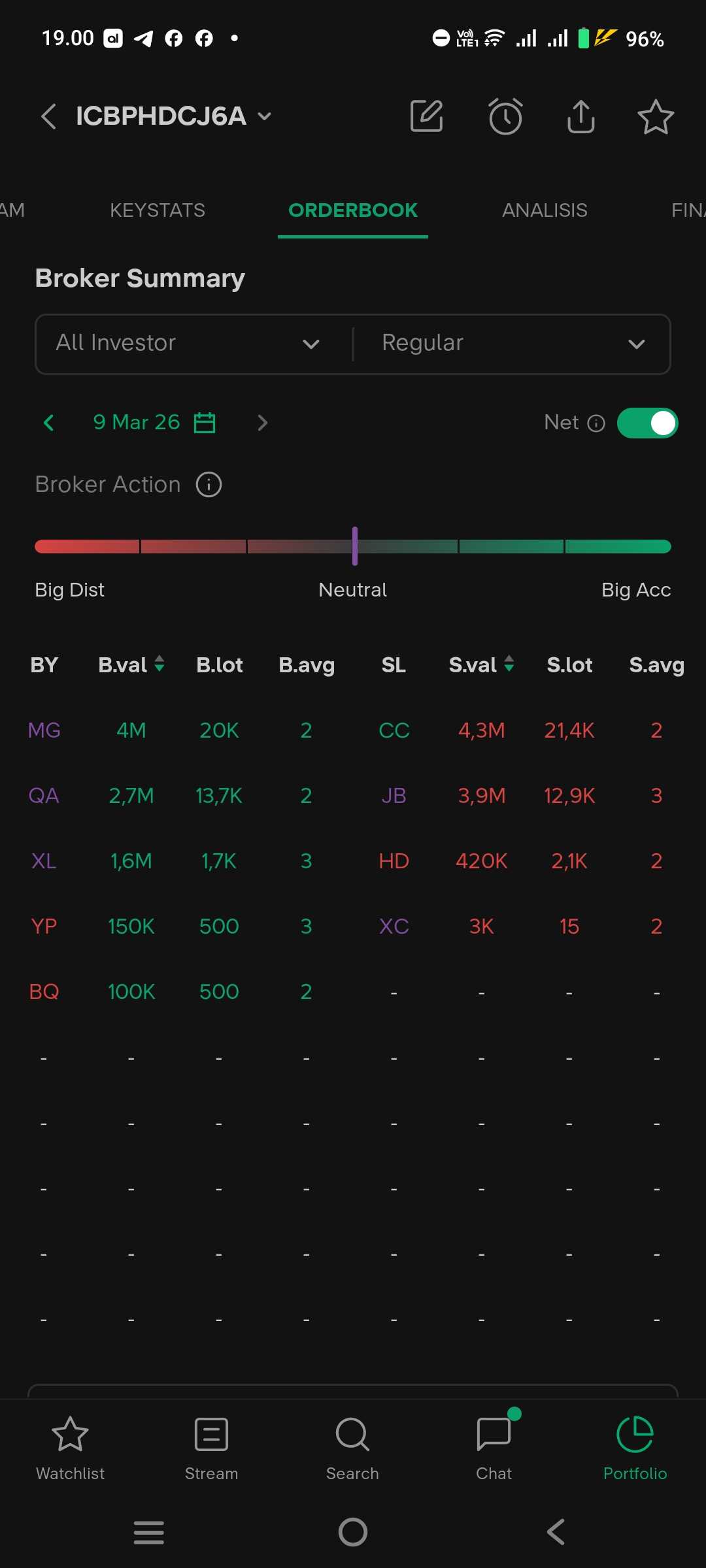Show Broker Action info icon
Image resolution: width=706 pixels, height=1568 pixels.
tap(209, 485)
